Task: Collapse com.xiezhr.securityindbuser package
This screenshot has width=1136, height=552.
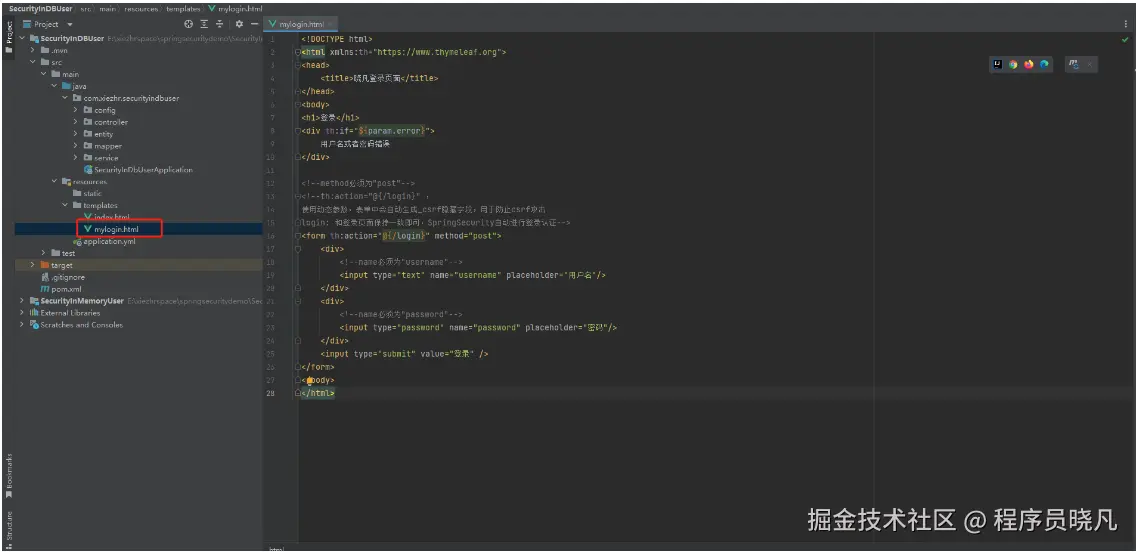Action: coord(64,98)
